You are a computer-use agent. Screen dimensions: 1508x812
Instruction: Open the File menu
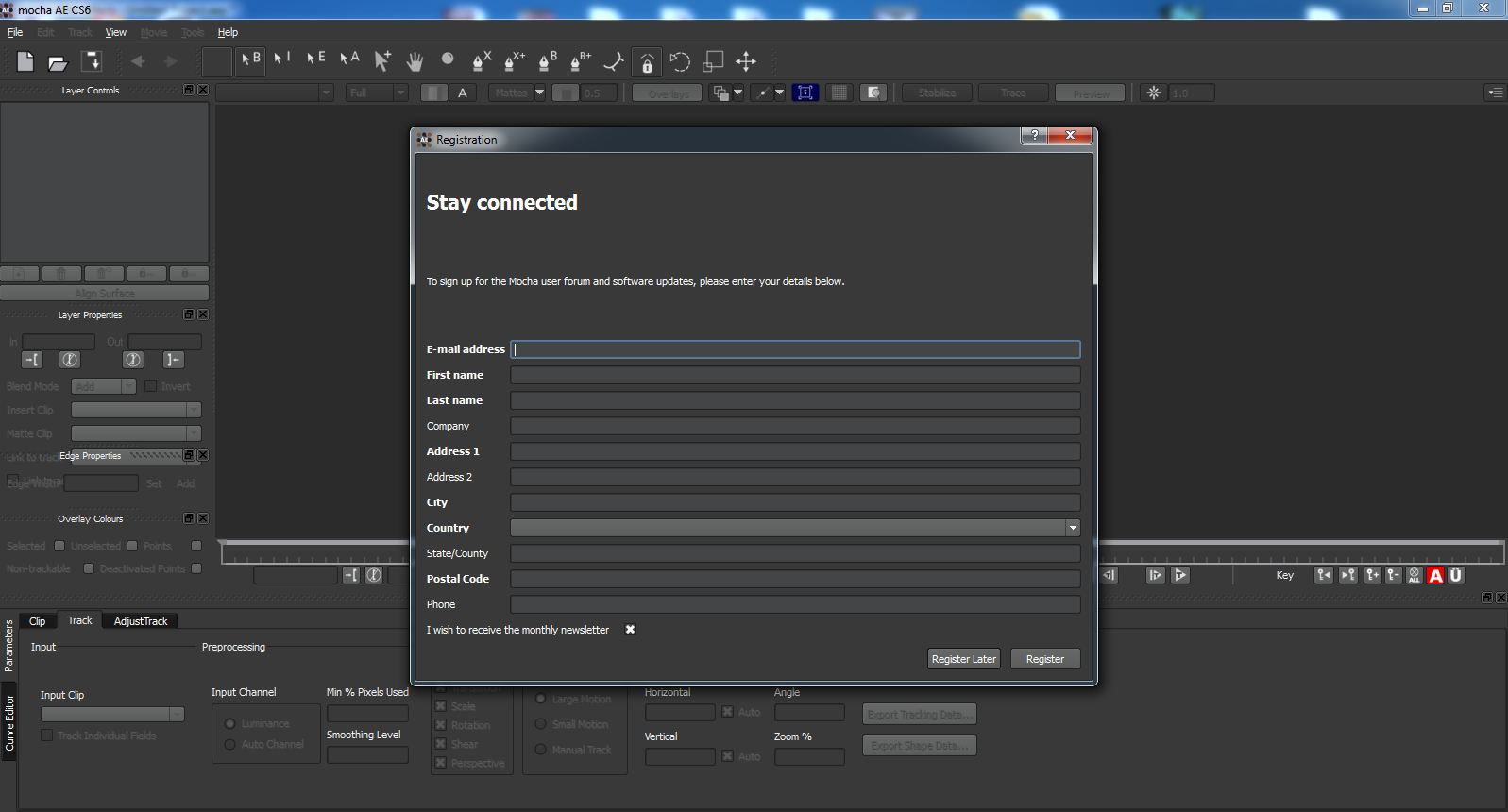coord(15,32)
